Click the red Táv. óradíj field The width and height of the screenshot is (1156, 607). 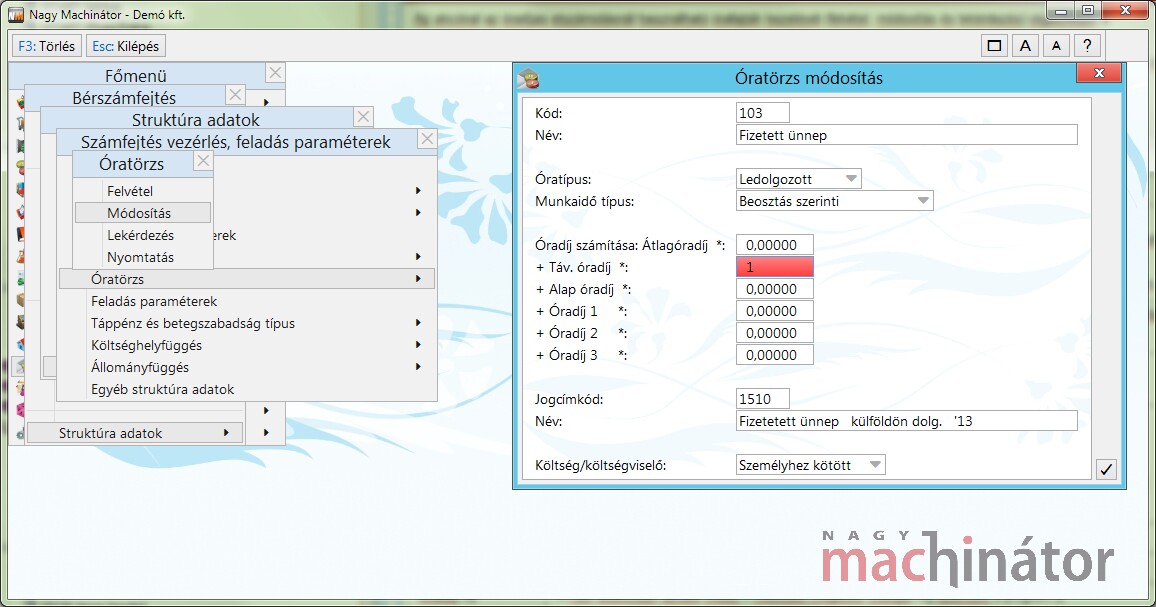(x=775, y=267)
